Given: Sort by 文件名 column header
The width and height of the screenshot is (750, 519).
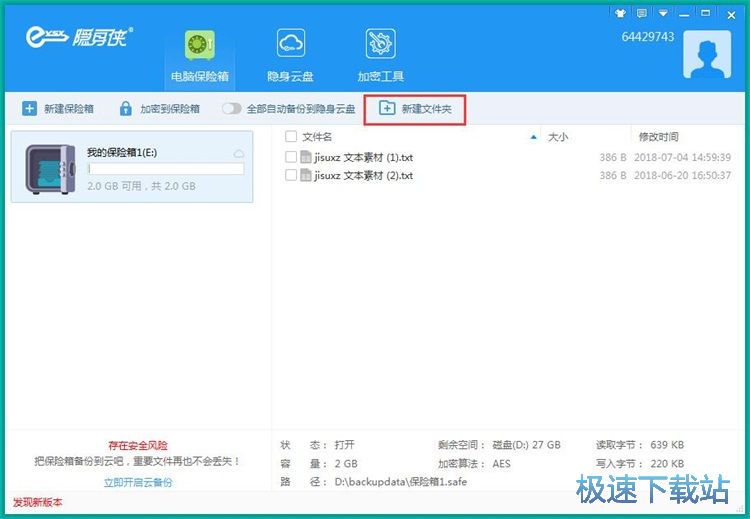Looking at the screenshot, I should point(317,137).
